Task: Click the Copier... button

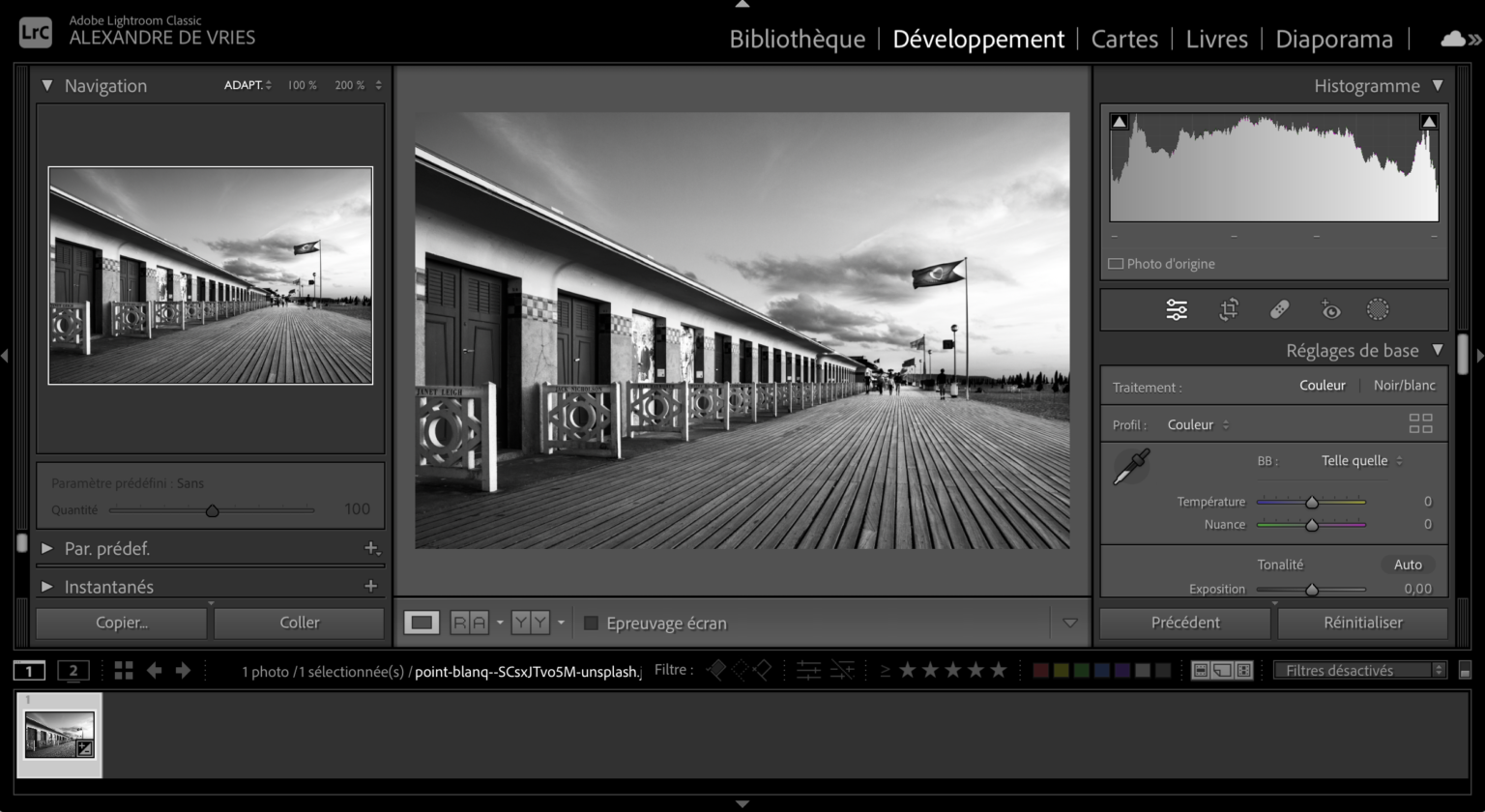Action: point(122,623)
